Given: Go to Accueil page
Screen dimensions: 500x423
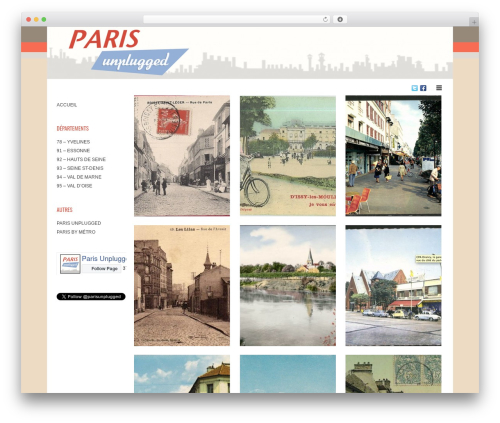Looking at the screenshot, I should [67, 105].
